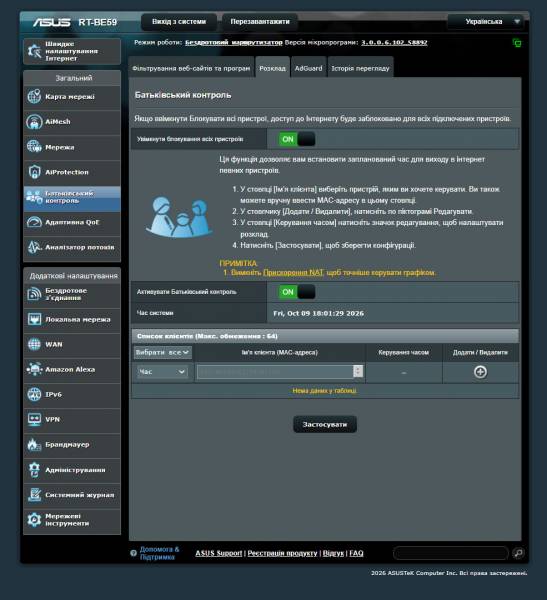
Task: Switch to Фільтрування веб-сайтів та програм tab
Action: coord(191,68)
